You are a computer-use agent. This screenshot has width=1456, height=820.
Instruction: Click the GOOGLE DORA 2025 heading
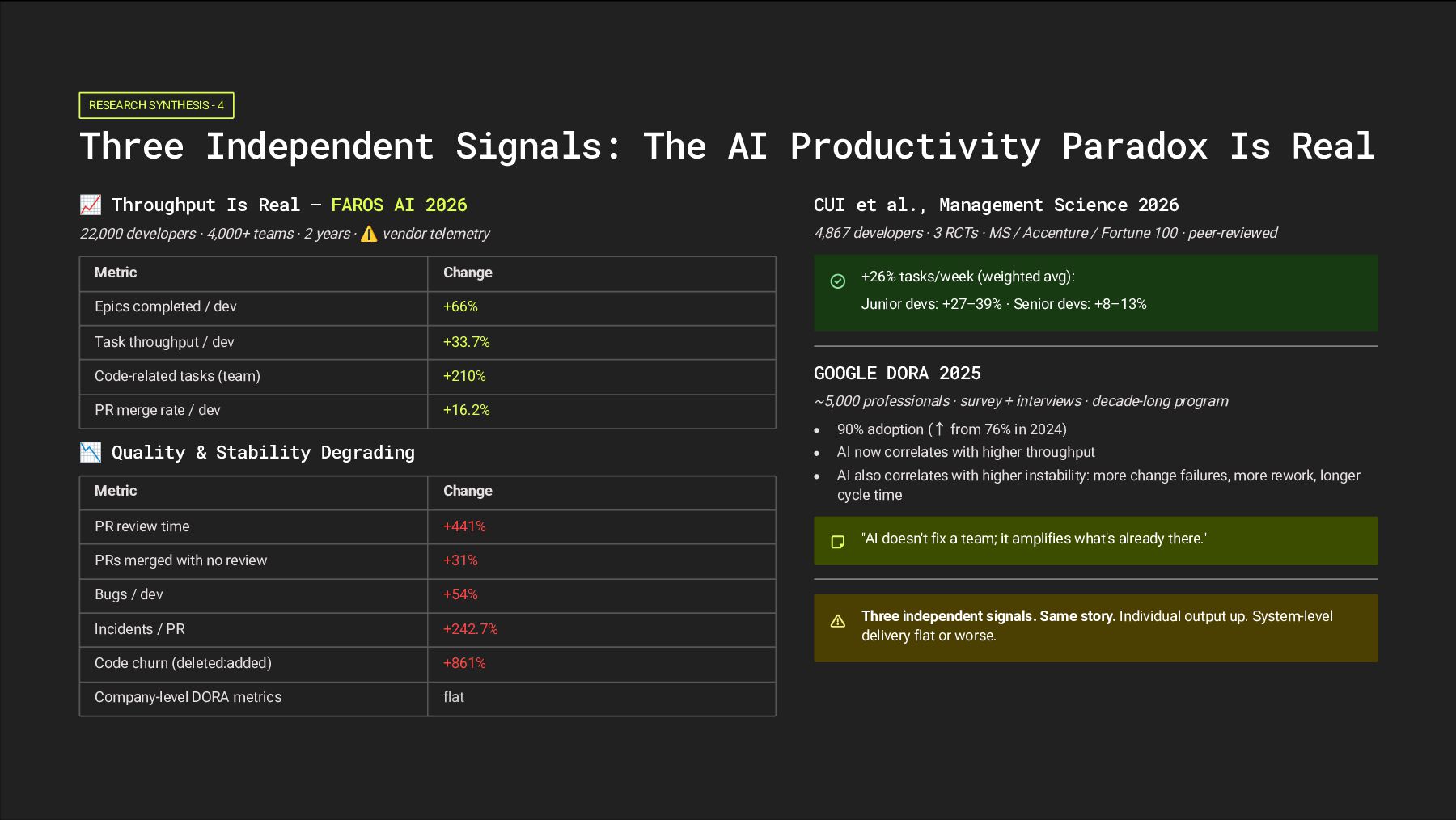897,374
